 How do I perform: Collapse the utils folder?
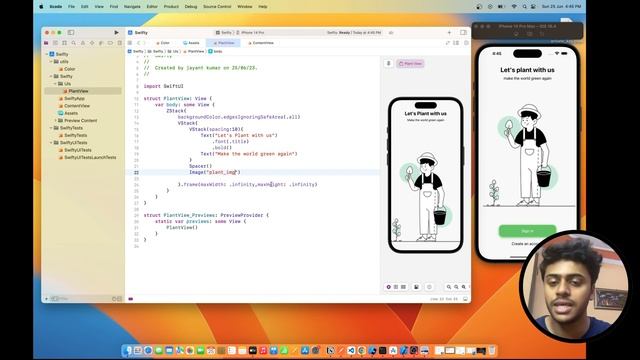pyautogui.click(x=51, y=61)
